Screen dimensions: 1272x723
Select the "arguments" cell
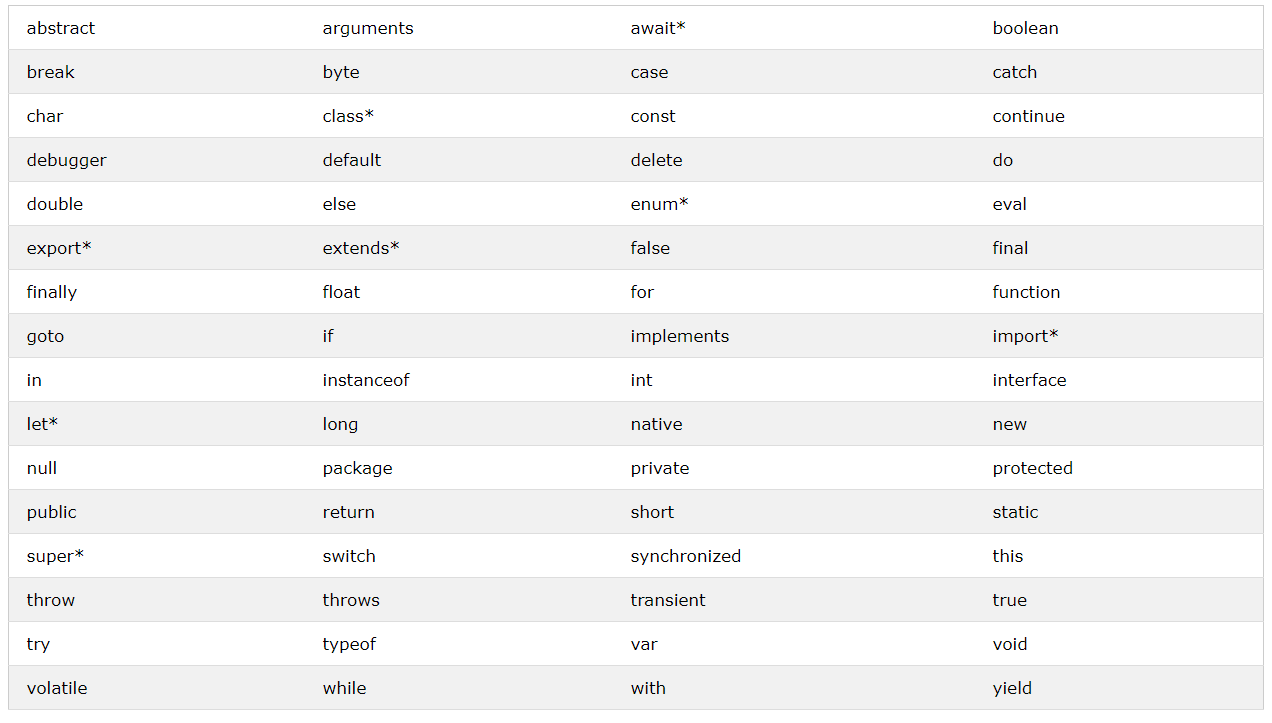tap(368, 28)
